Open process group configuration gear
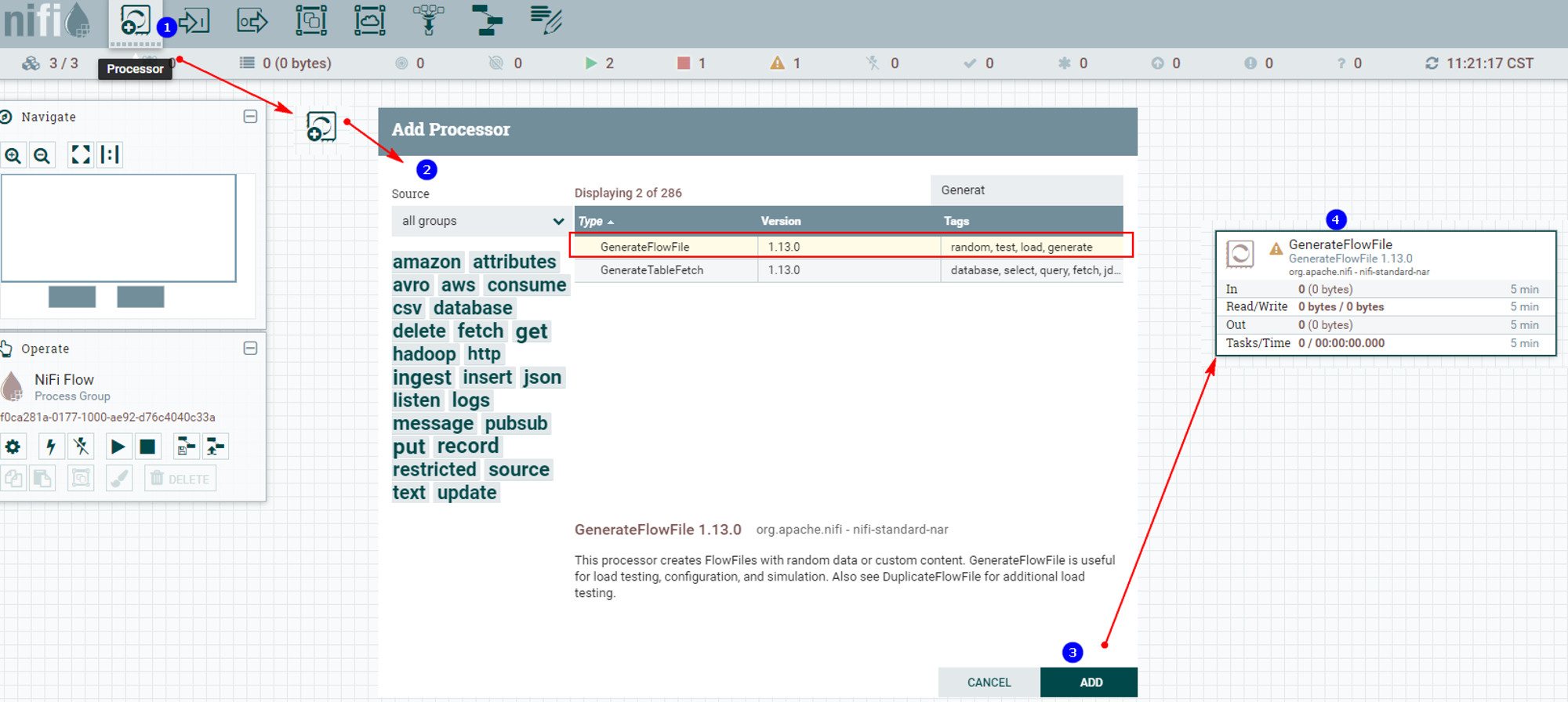1568x702 pixels. pos(13,447)
